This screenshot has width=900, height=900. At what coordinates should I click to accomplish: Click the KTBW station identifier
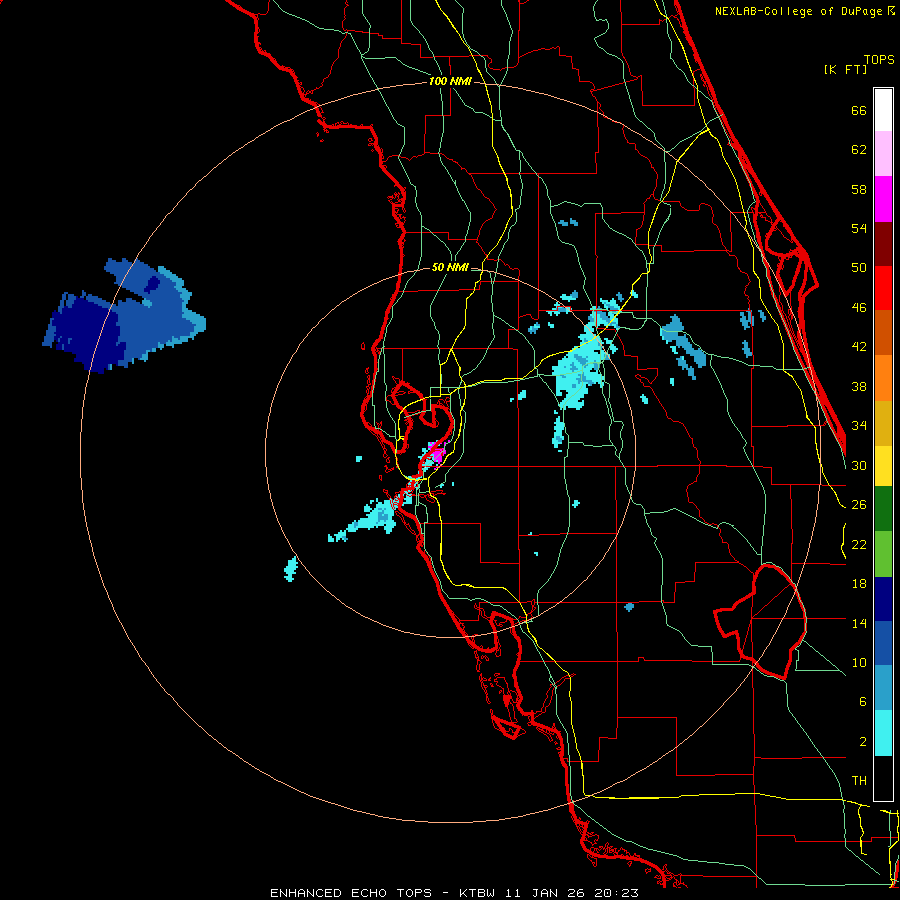[476, 893]
